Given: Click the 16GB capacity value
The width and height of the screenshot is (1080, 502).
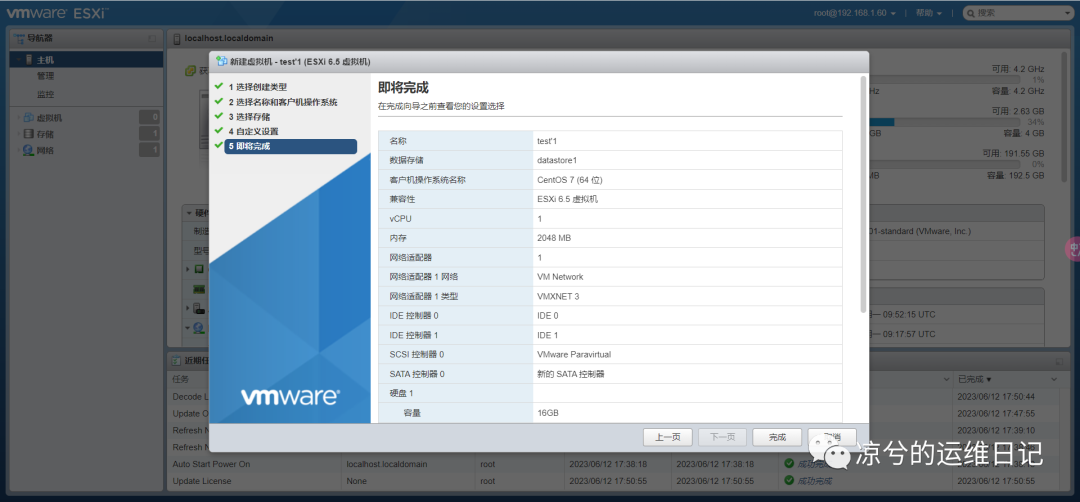Looking at the screenshot, I should [548, 413].
